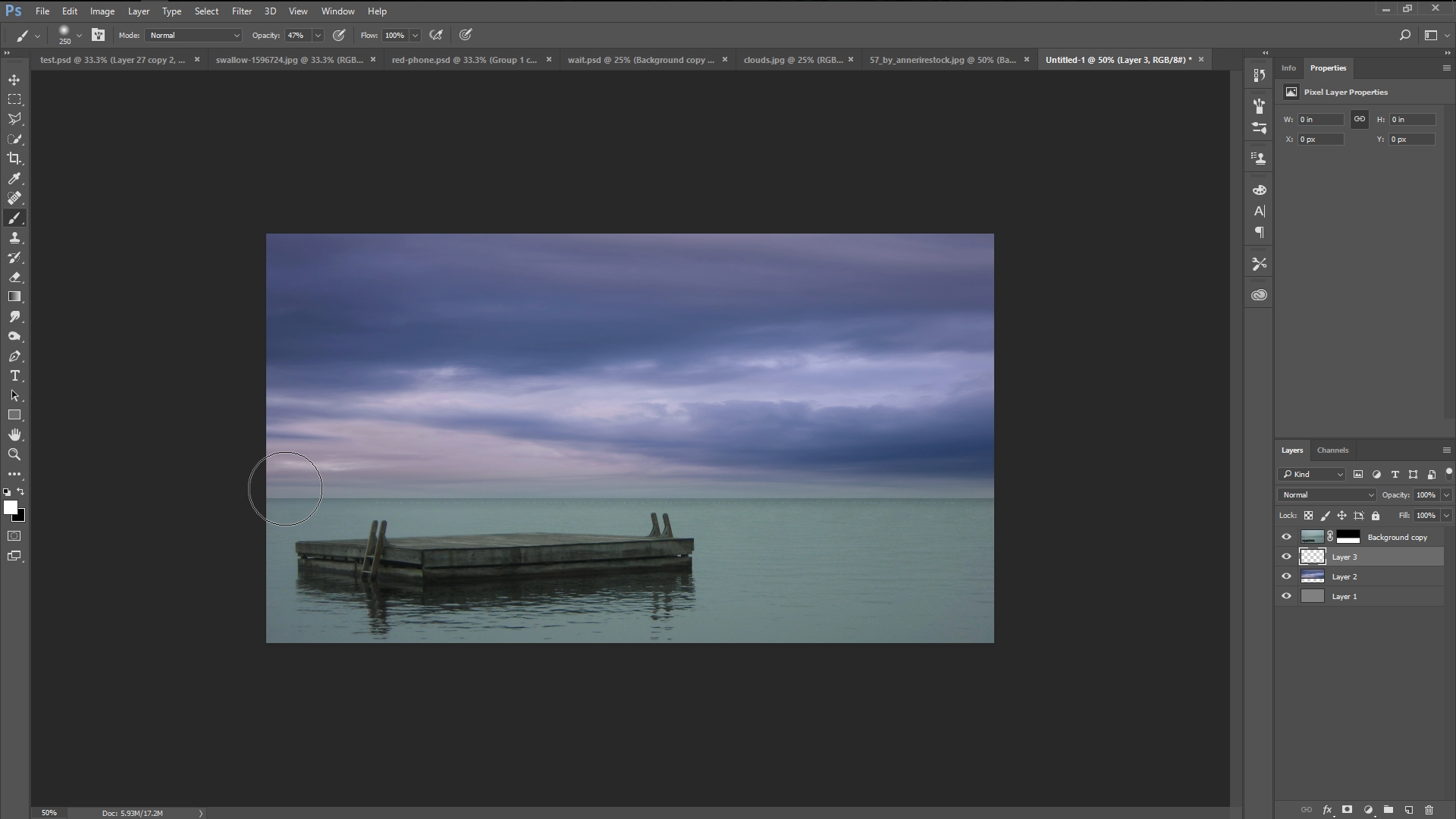Create a new layer
This screenshot has height=819, width=1456.
1409,810
